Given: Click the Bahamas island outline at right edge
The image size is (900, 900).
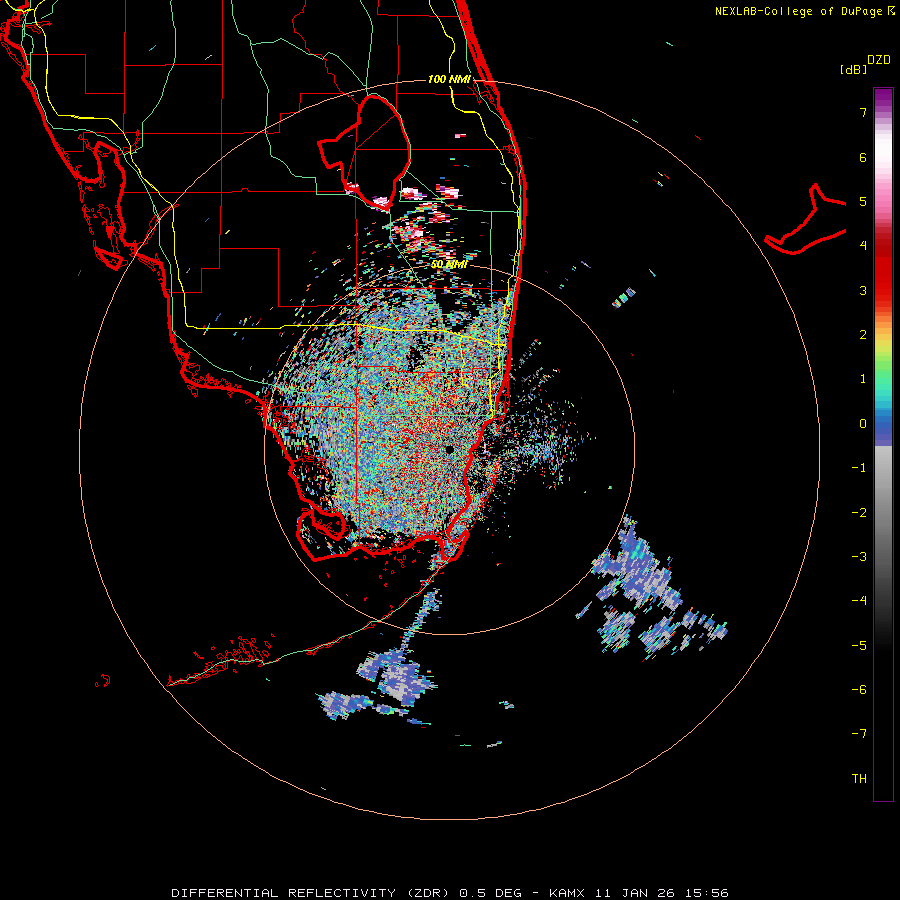Looking at the screenshot, I should point(806,221).
